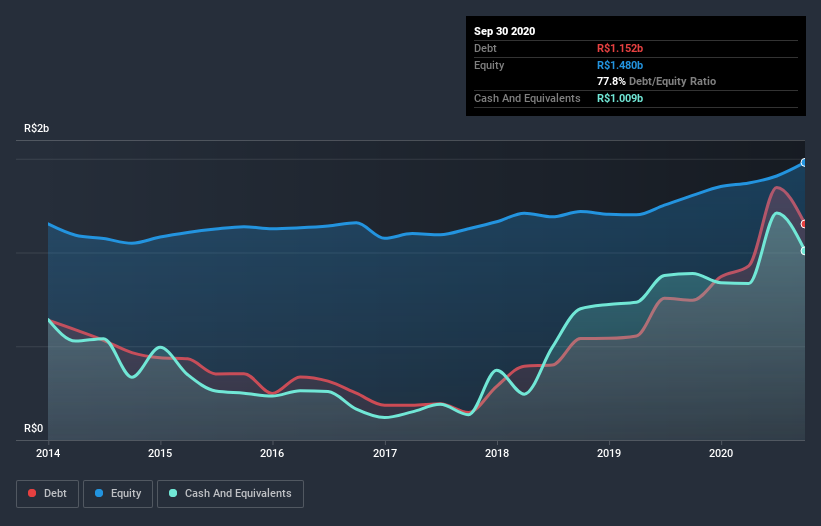Click the Equity label in the tooltip
This screenshot has height=526, width=821.
pos(489,65)
